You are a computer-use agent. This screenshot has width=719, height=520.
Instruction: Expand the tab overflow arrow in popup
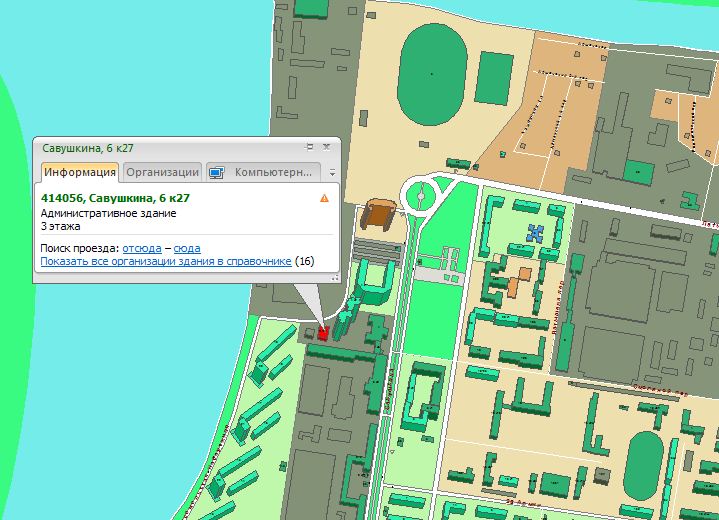coord(332,172)
